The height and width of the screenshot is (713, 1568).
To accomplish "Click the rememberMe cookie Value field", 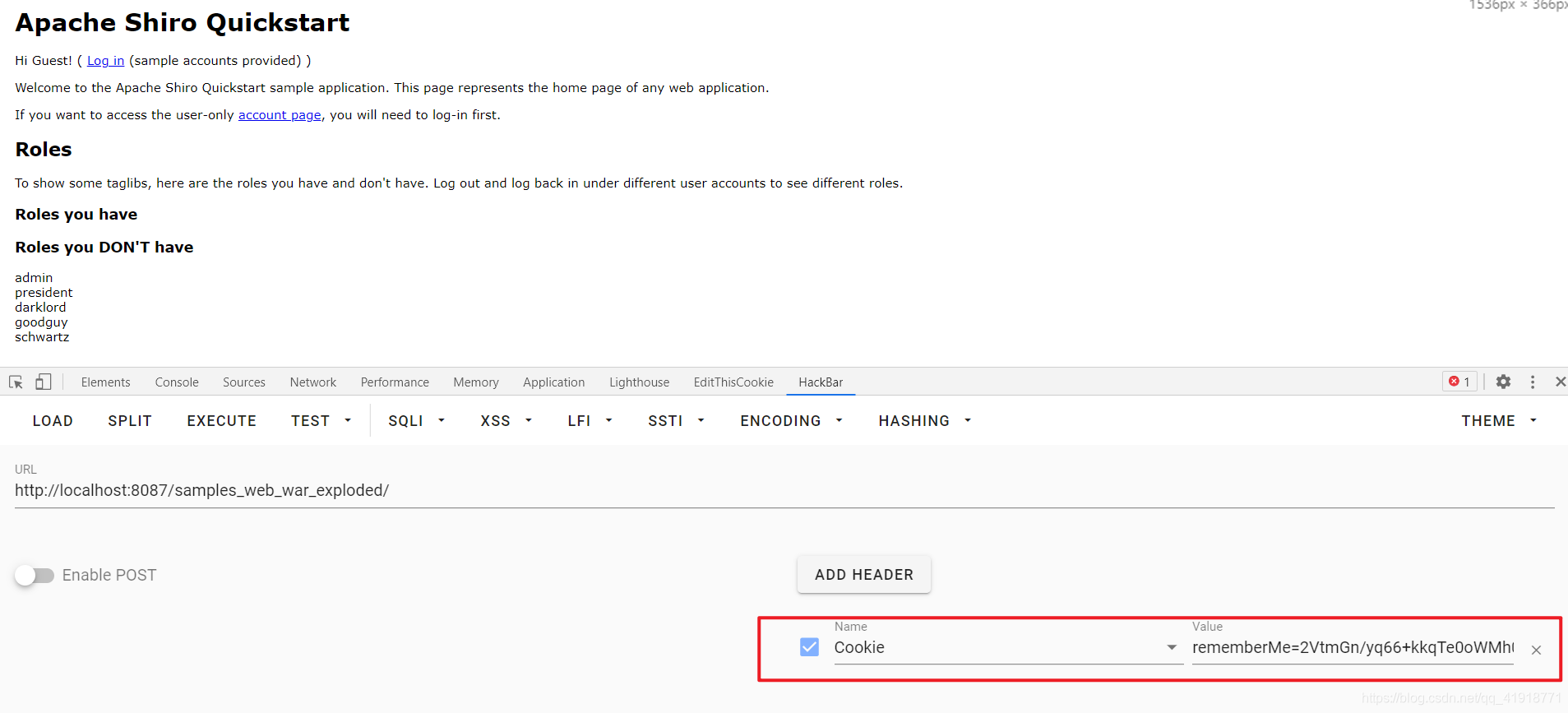I will click(x=1353, y=647).
